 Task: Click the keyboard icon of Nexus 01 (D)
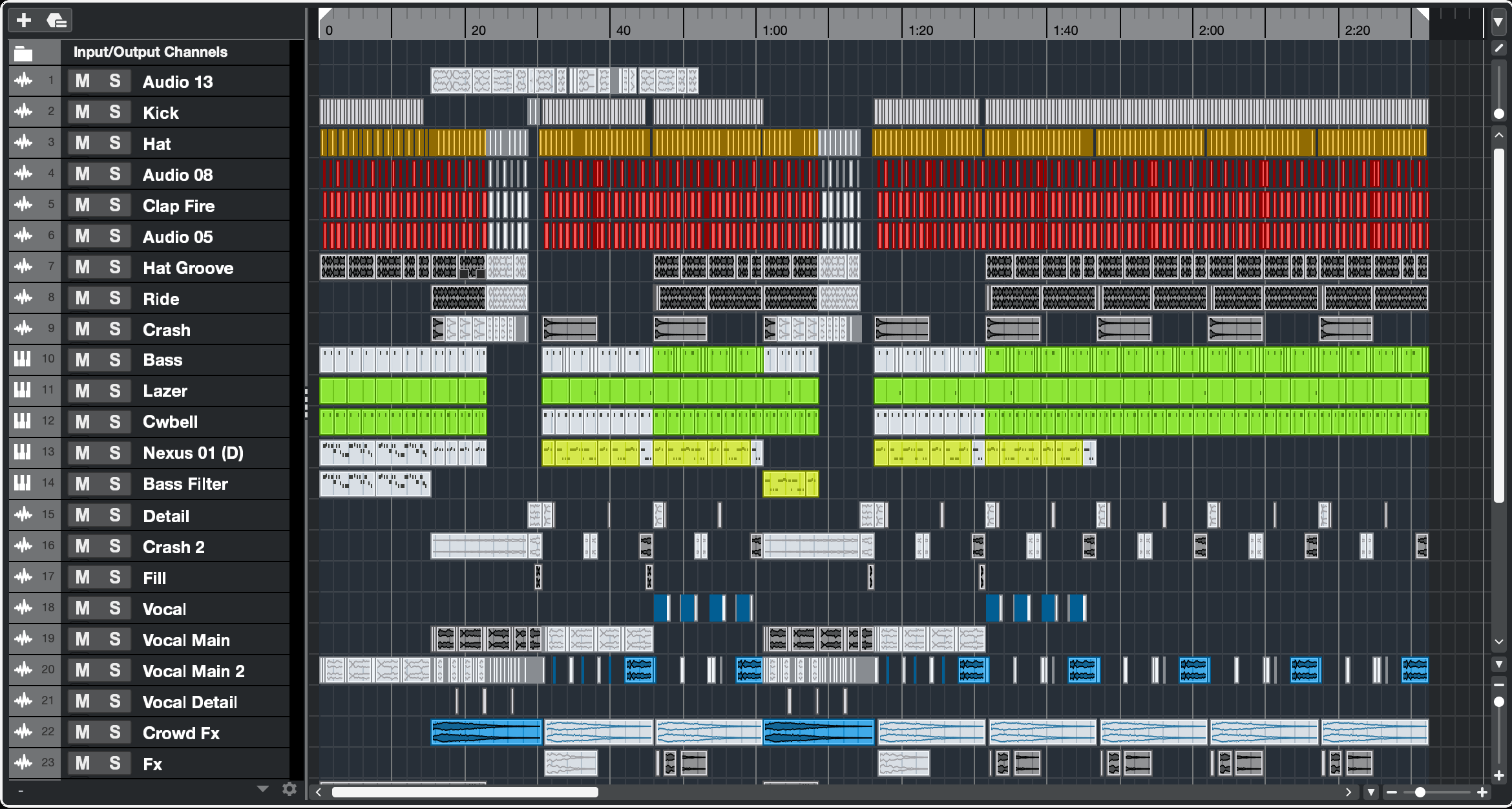pyautogui.click(x=23, y=452)
